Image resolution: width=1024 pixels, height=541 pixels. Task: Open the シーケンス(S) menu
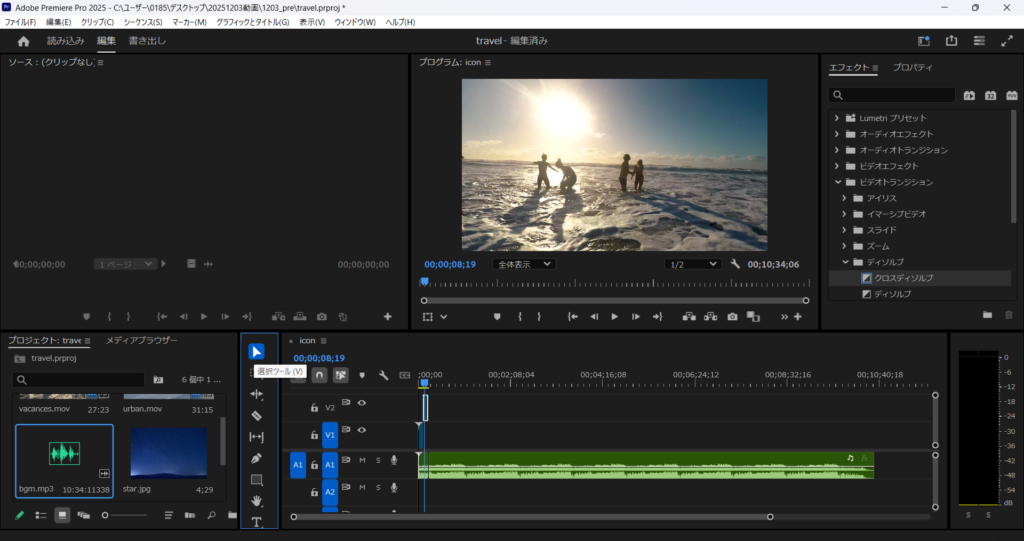[x=143, y=22]
